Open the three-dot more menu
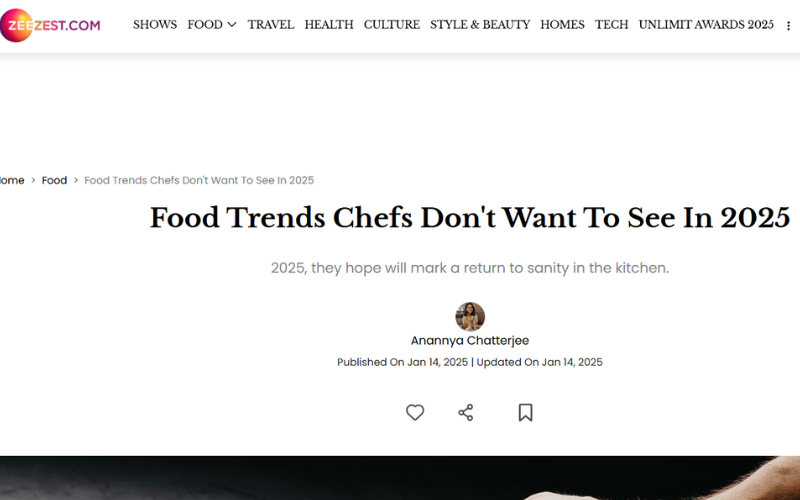This screenshot has width=800, height=500. (x=788, y=26)
